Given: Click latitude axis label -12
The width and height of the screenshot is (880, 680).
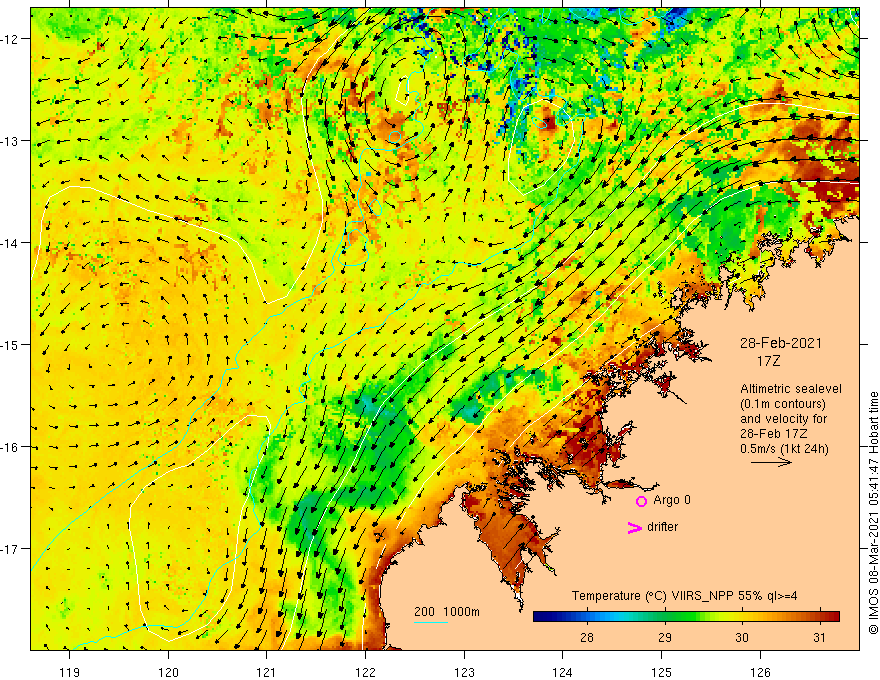Looking at the screenshot, I should pos(10,39).
